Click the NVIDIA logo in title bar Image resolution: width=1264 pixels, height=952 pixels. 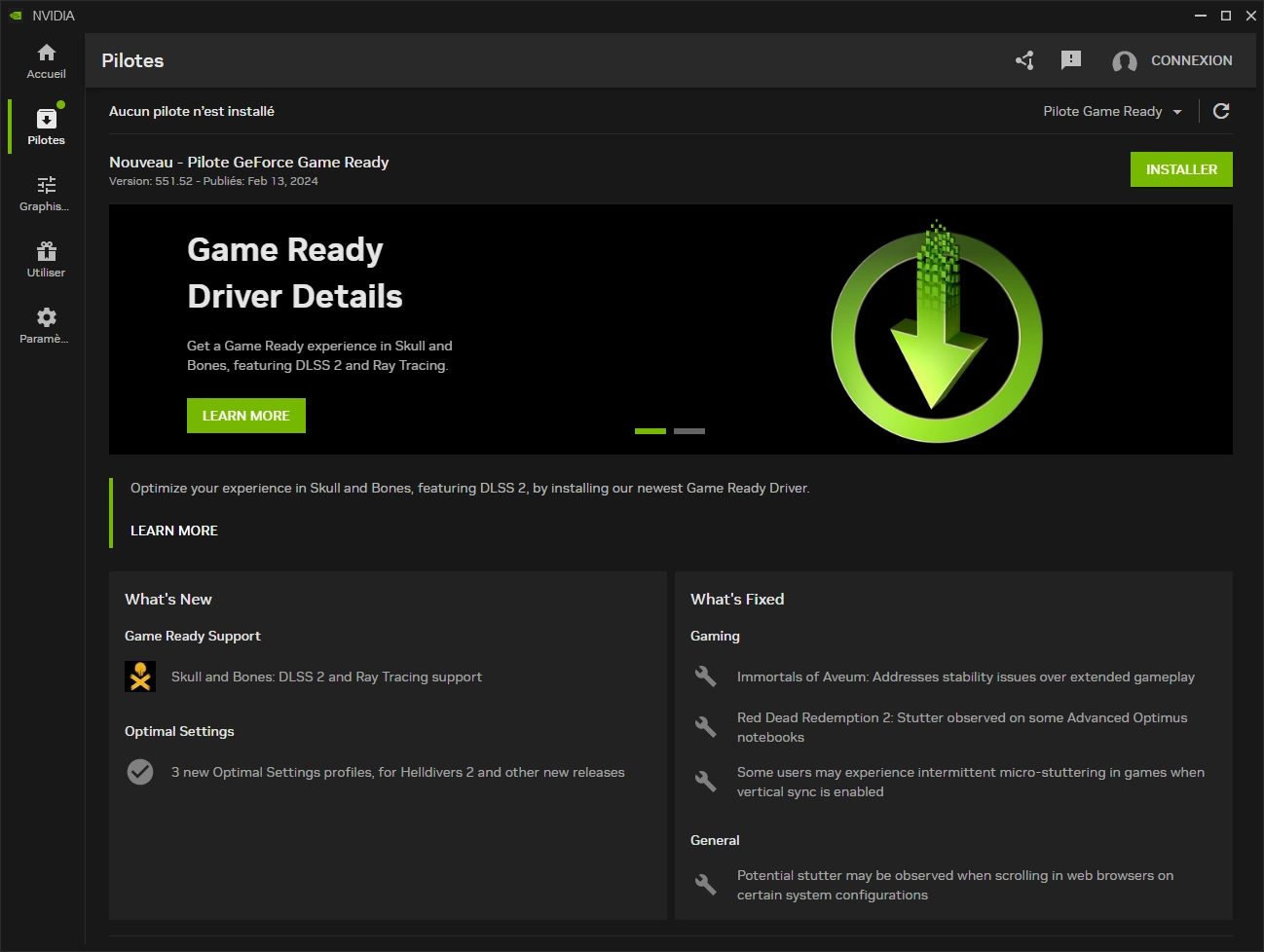click(x=16, y=16)
